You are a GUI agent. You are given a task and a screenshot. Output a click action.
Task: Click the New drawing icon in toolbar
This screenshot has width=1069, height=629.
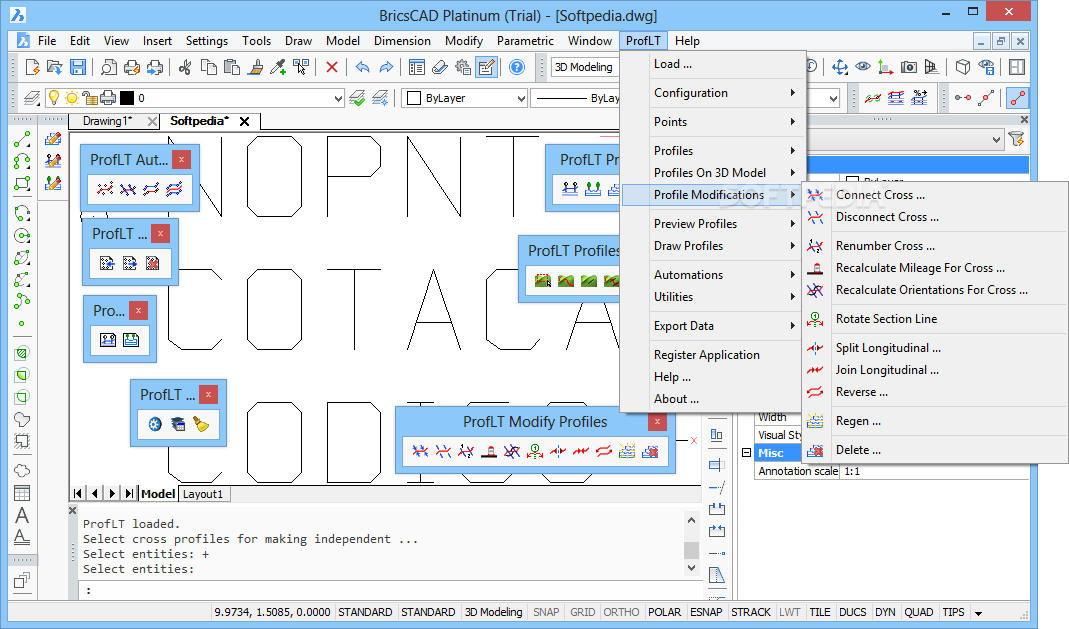pyautogui.click(x=32, y=67)
